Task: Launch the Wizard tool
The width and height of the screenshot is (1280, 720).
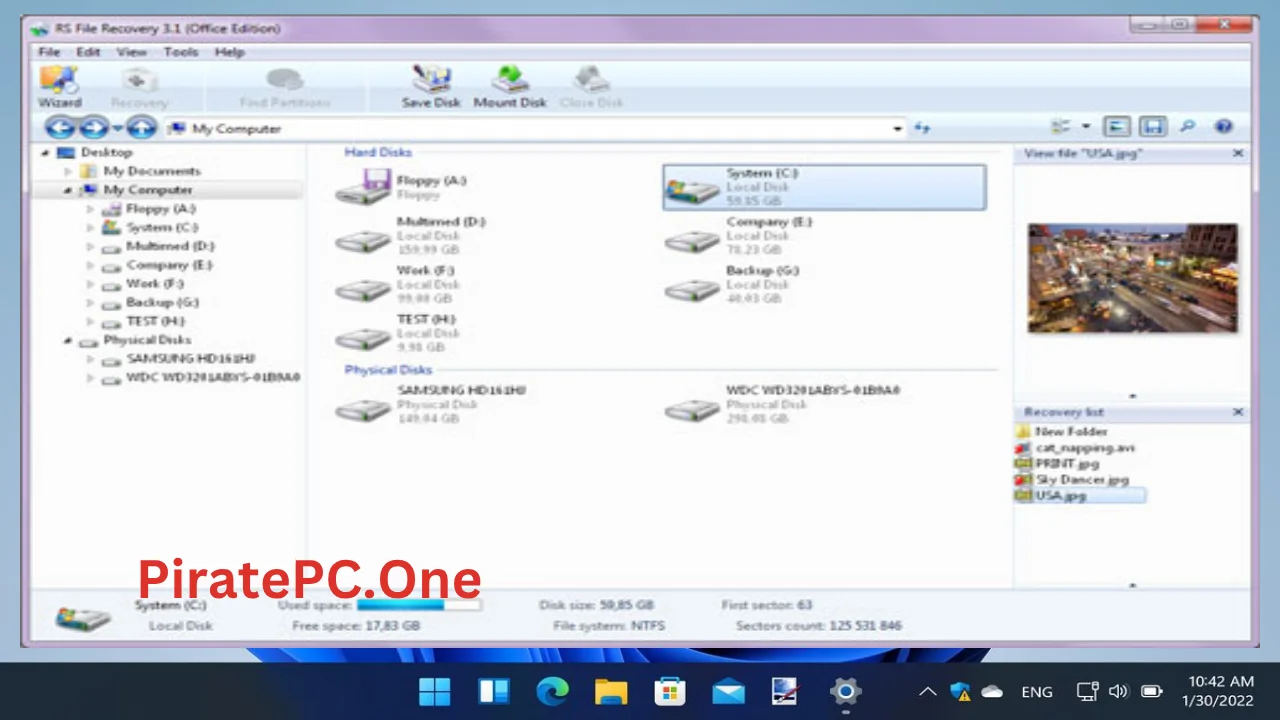Action: [59, 86]
